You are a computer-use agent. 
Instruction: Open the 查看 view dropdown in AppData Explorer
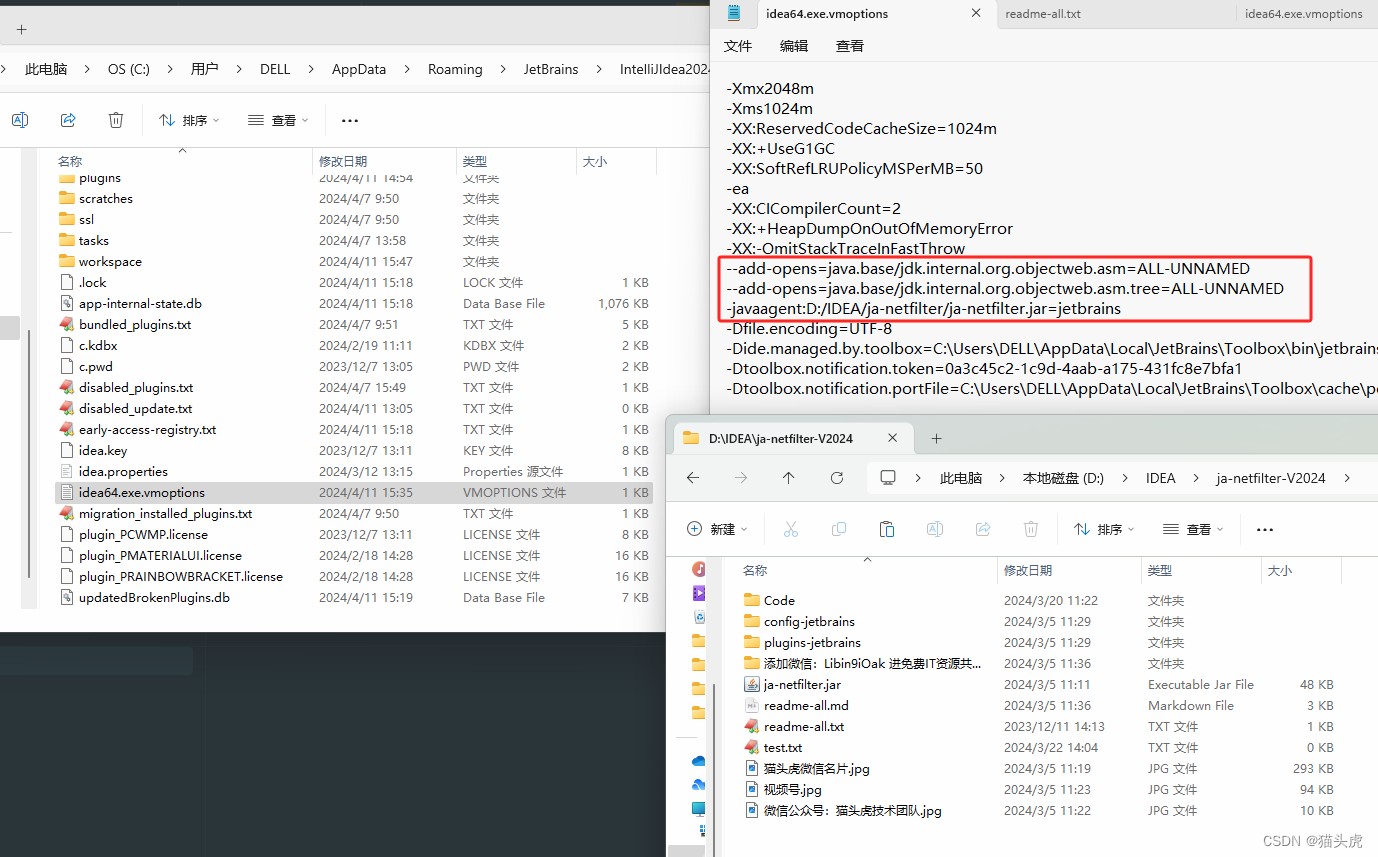point(279,120)
